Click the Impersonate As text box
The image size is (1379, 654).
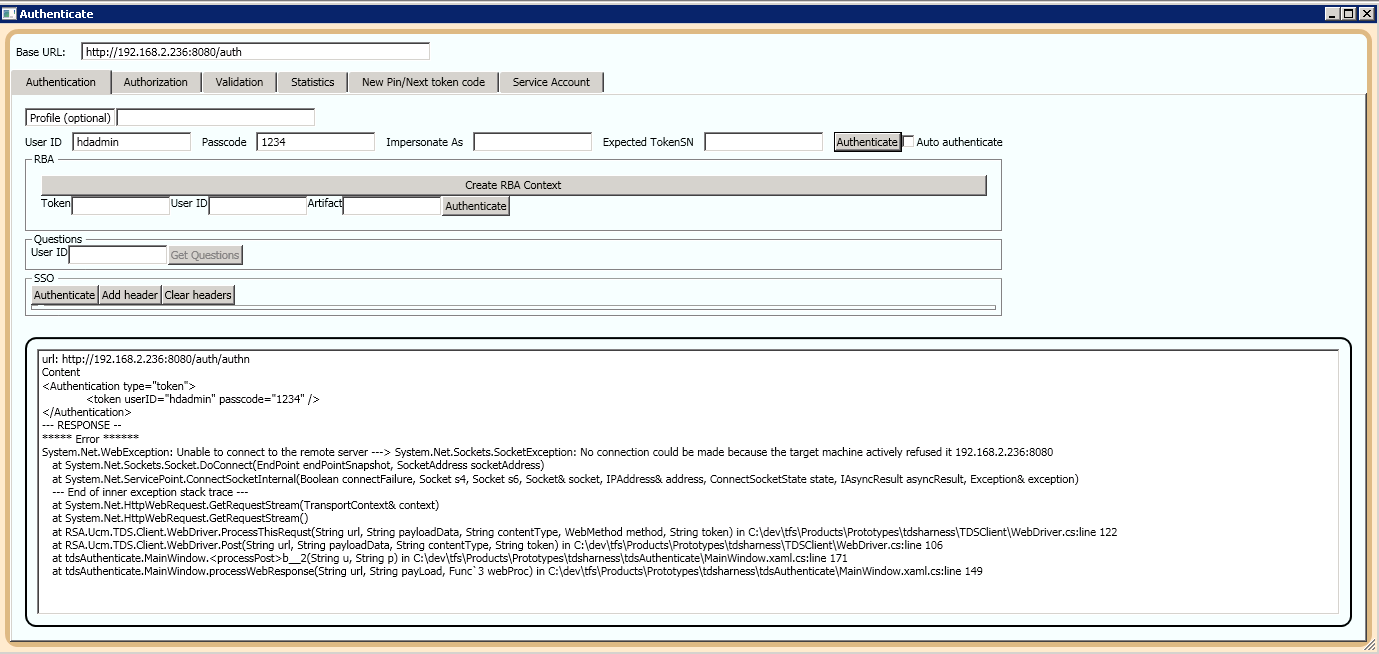point(532,142)
